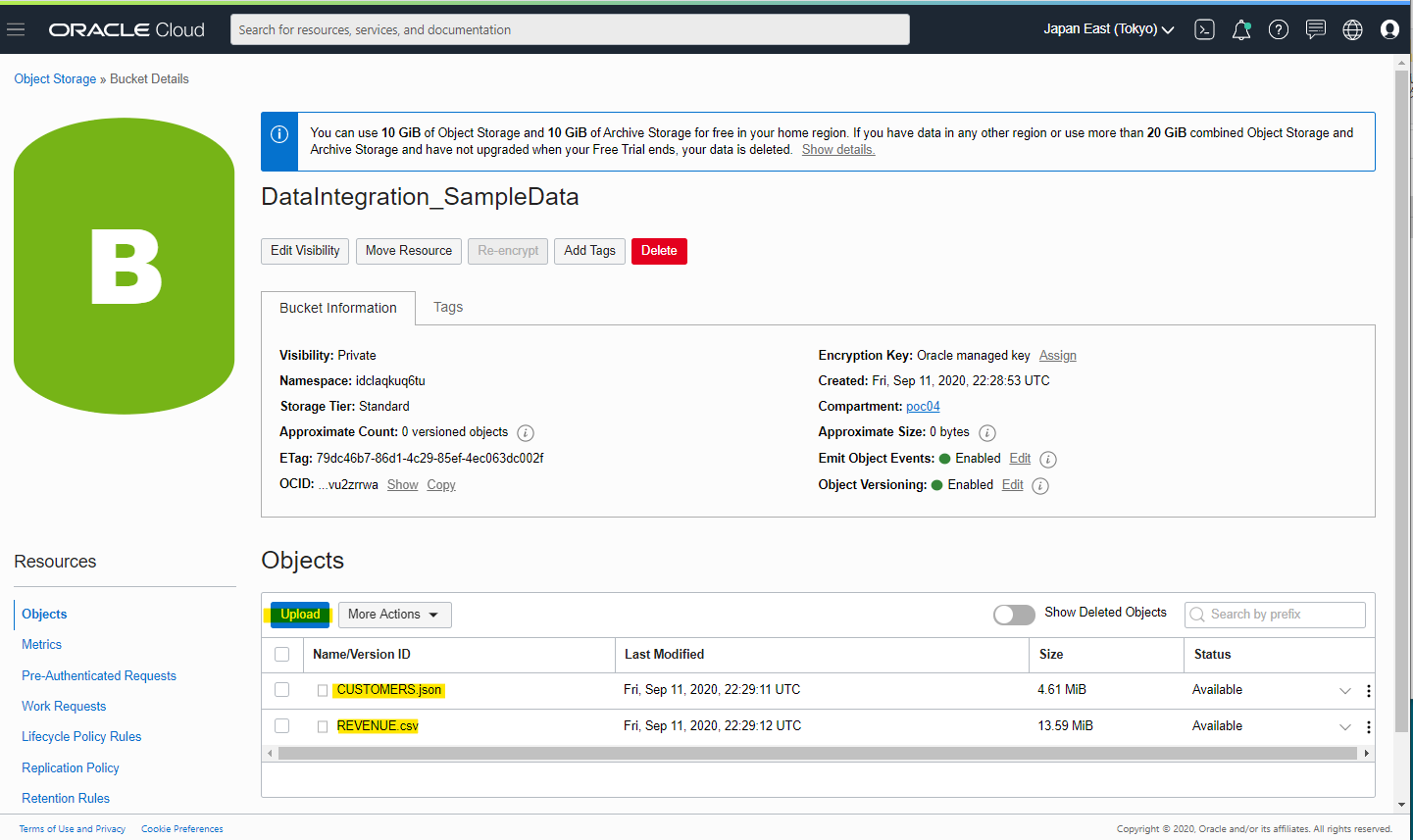Open the user profile avatar

(1389, 29)
